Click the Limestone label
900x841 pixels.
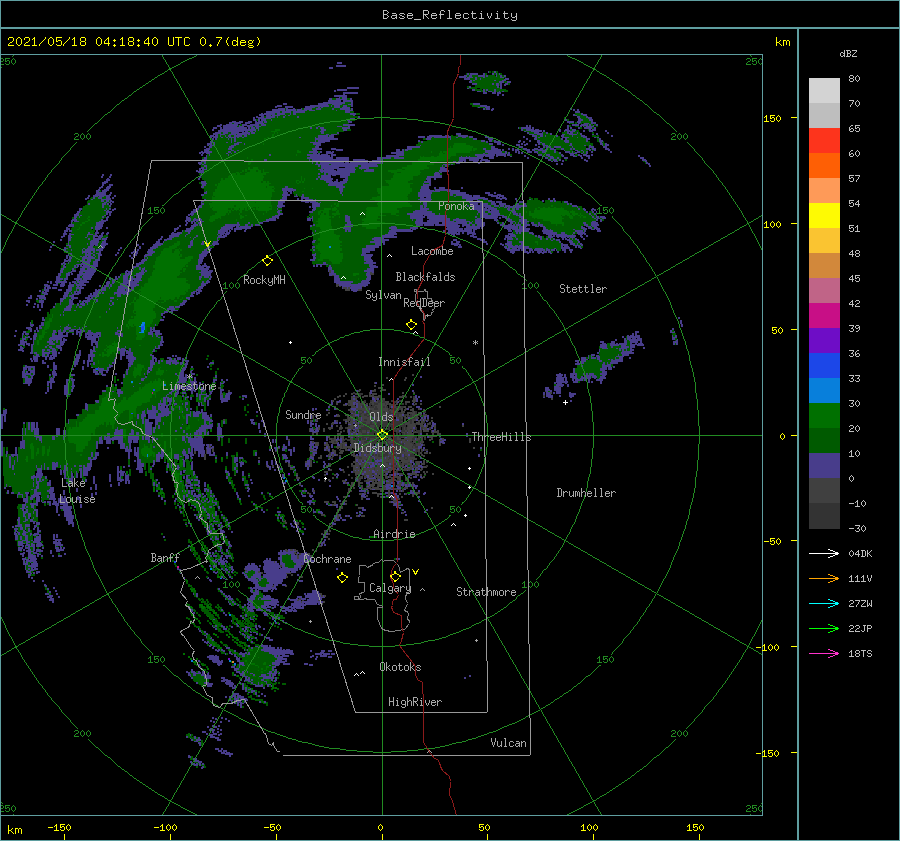coord(189,386)
